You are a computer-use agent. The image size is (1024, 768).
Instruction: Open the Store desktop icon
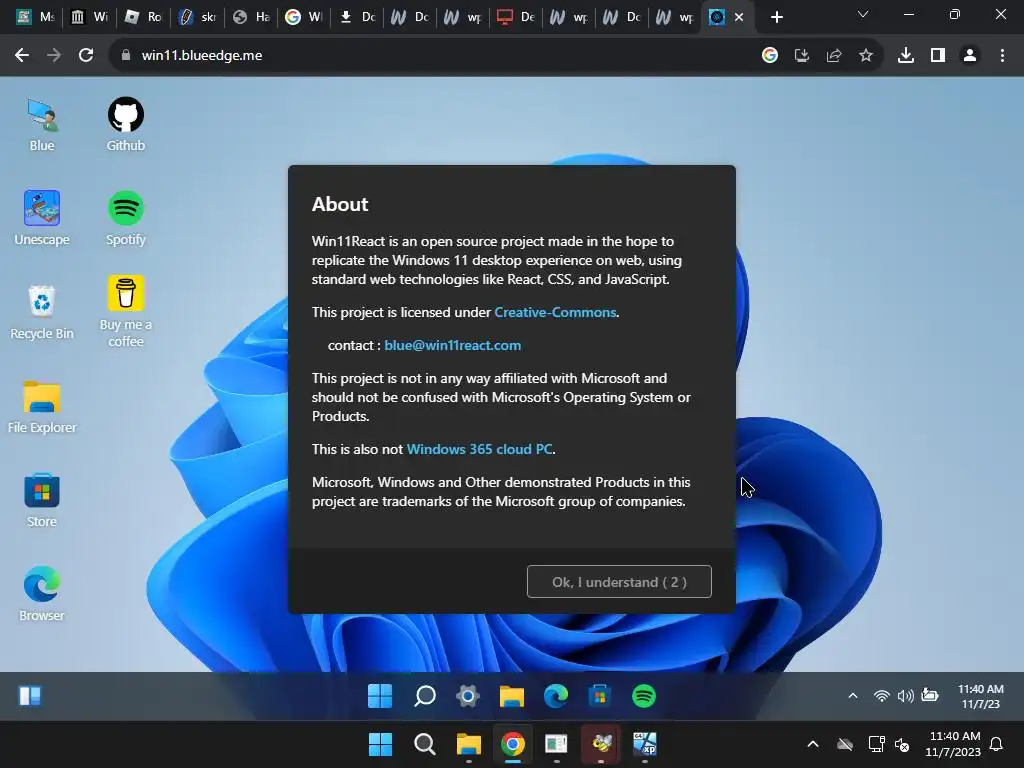(x=42, y=500)
